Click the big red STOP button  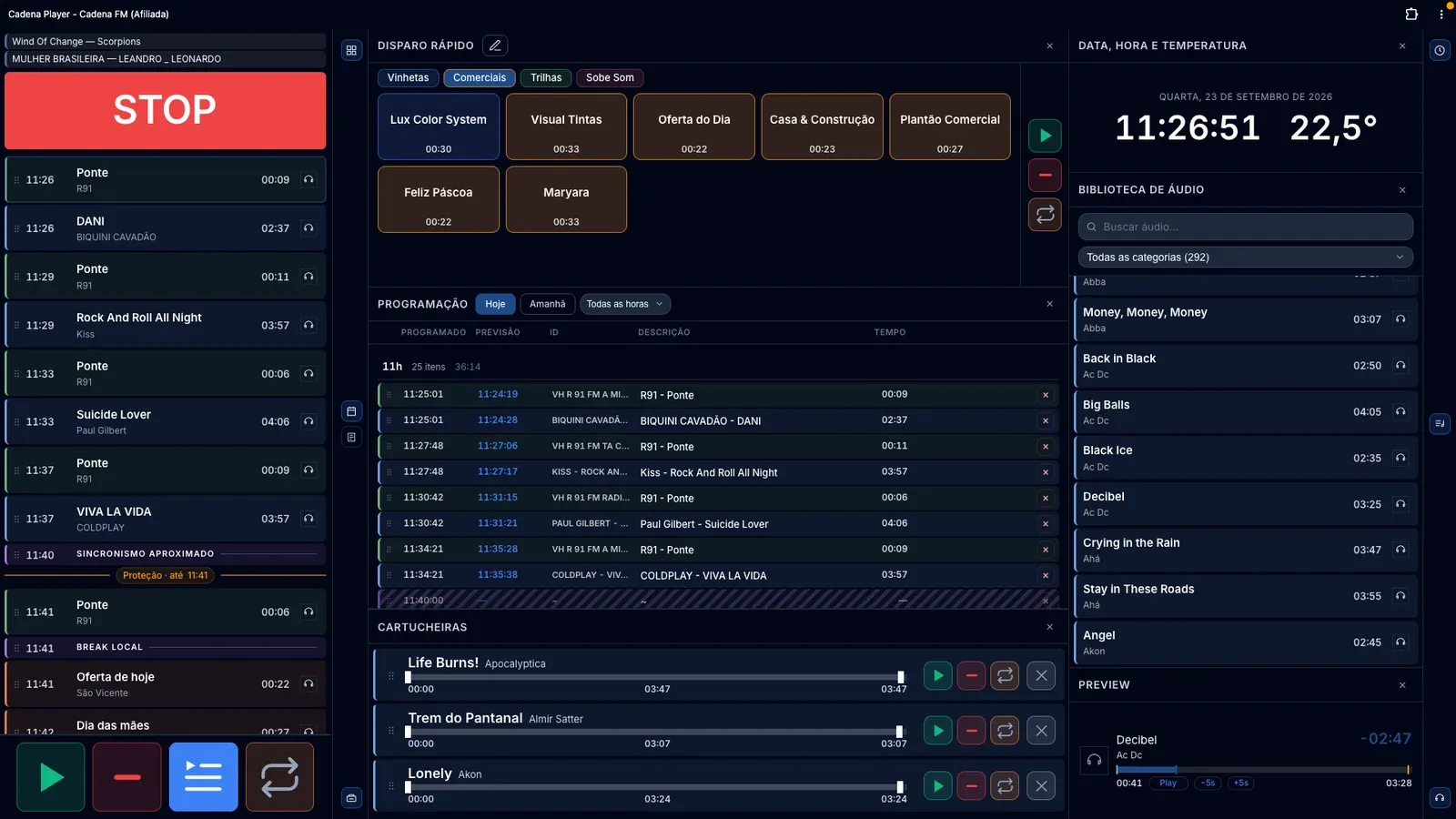[x=165, y=110]
